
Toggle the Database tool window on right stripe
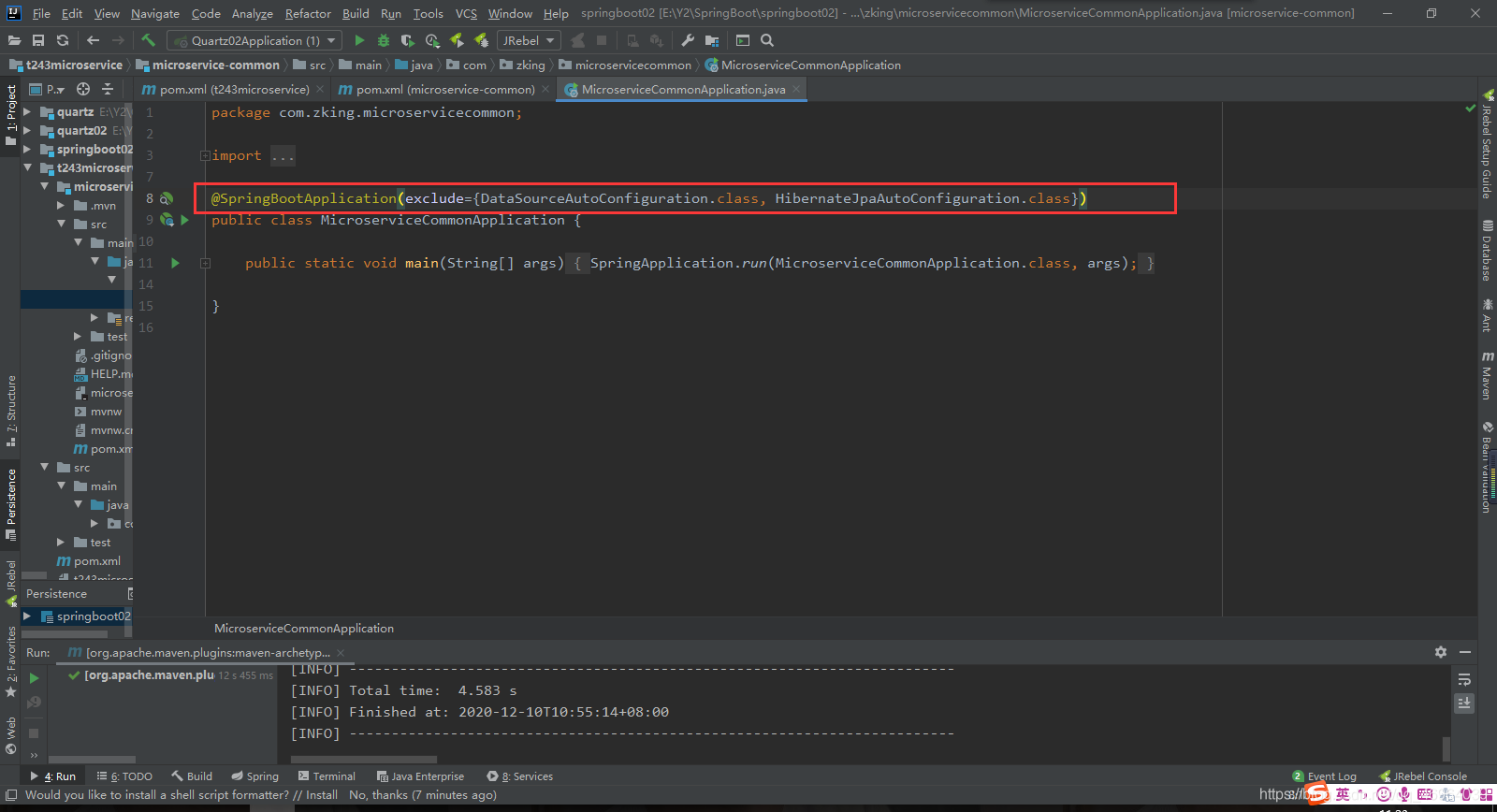tap(1487, 250)
